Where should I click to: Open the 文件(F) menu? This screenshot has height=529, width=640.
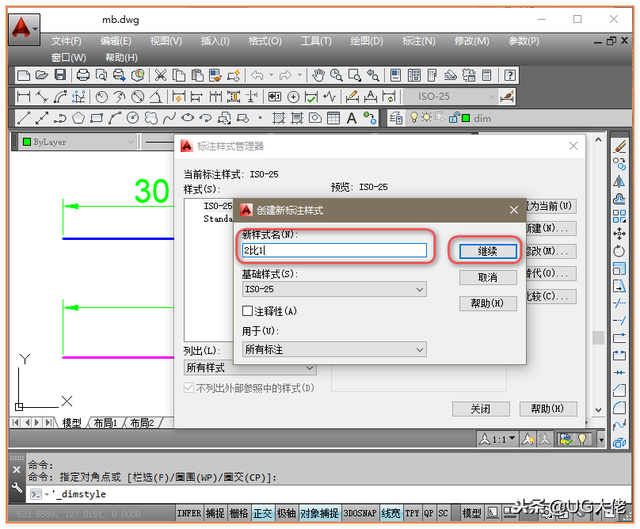click(66, 41)
